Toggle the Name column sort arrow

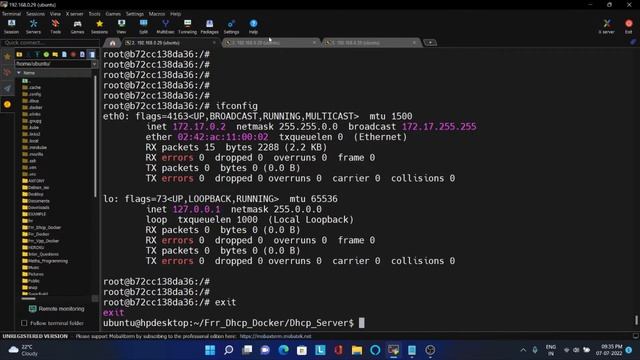19,73
